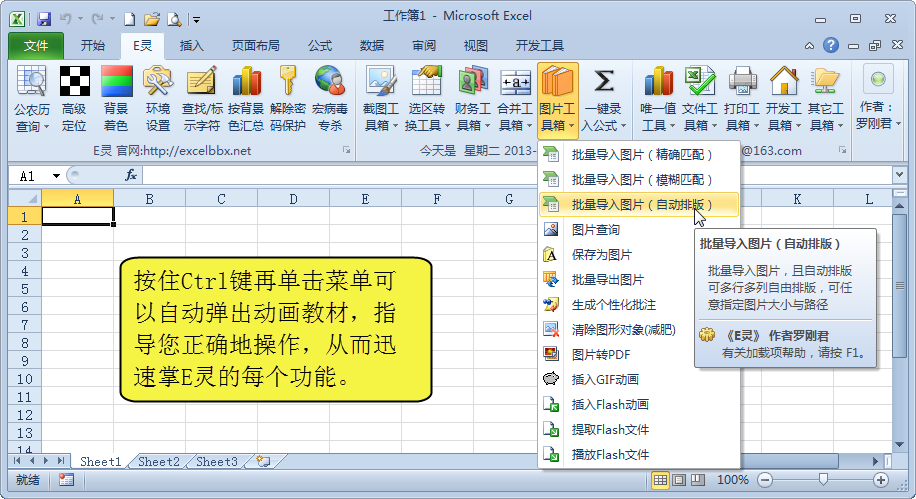Viewport: 916px width, 499px height.
Task: Select 插入Flash动画 menu item
Action: click(x=639, y=404)
